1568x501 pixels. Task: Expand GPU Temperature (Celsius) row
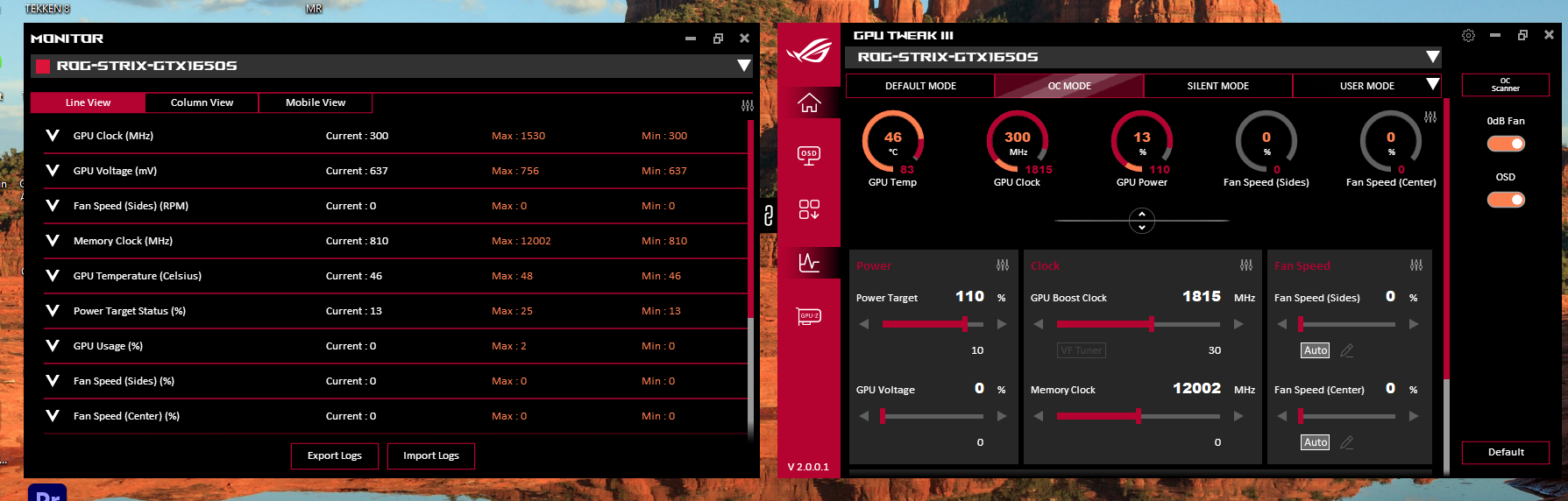coord(53,276)
